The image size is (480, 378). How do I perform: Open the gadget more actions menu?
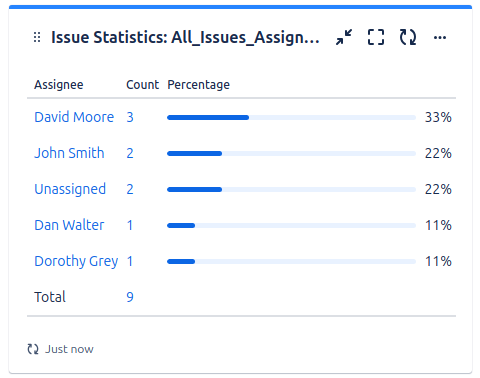point(440,37)
